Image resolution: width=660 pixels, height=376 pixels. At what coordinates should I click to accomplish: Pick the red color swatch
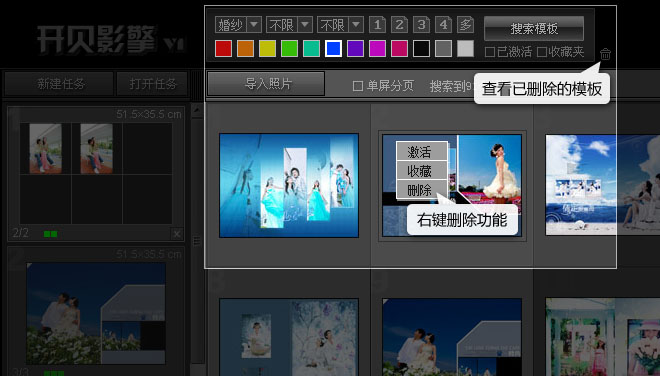(x=224, y=49)
